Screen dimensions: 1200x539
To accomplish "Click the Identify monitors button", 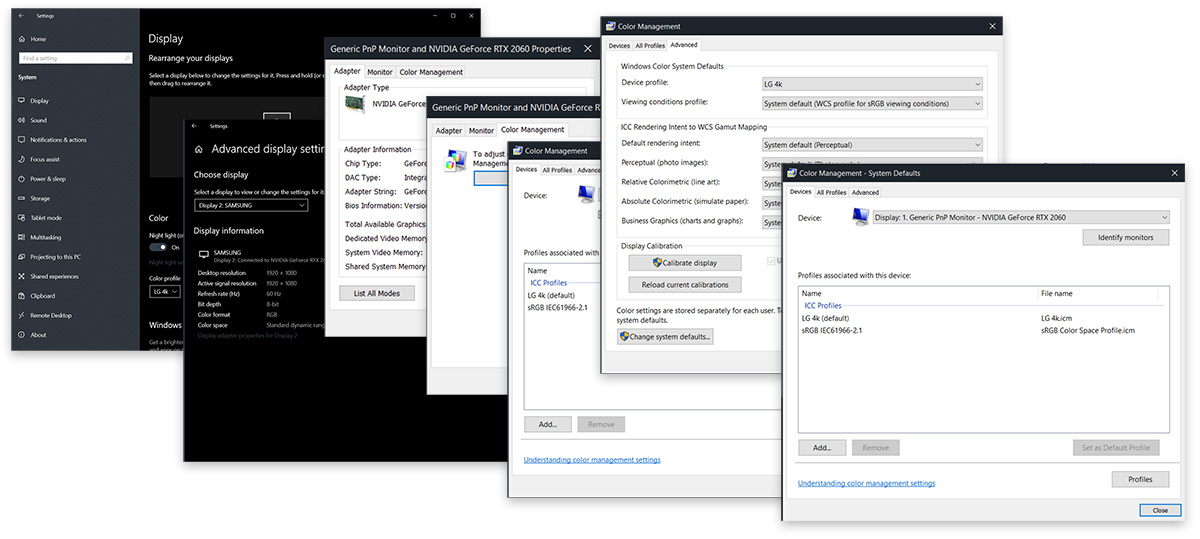I will point(1126,238).
